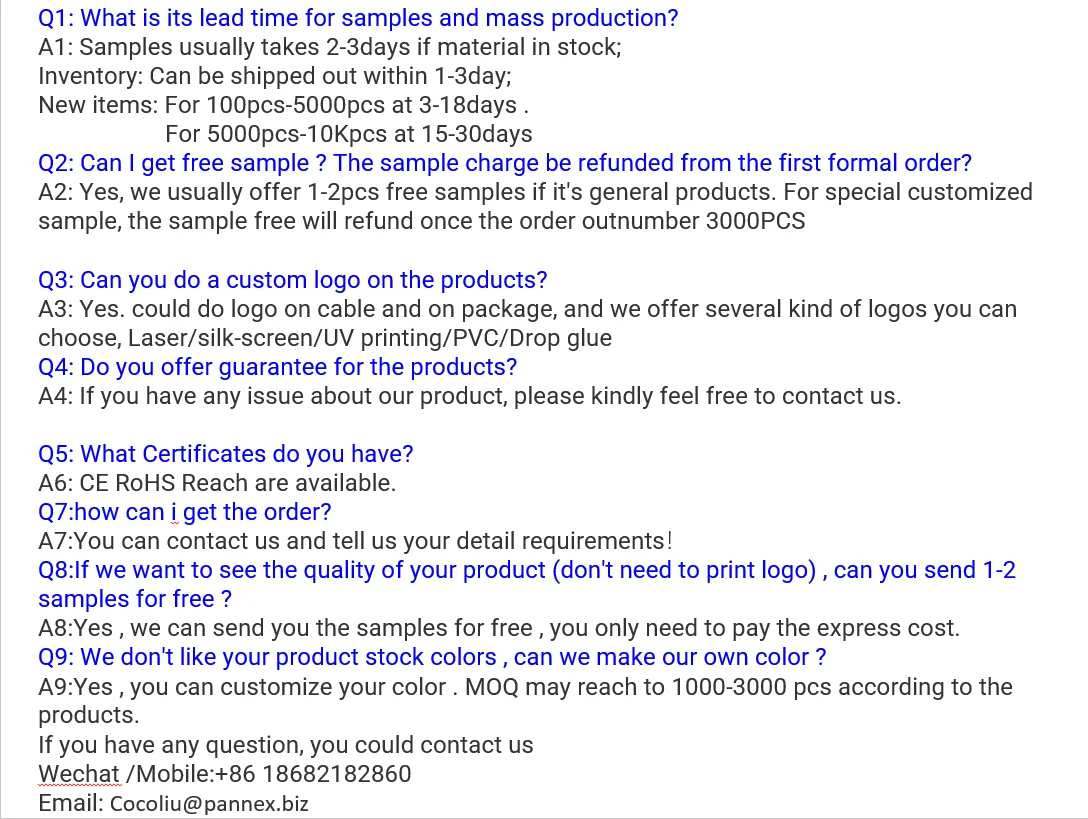Click the Q1 lead time question

click(358, 18)
